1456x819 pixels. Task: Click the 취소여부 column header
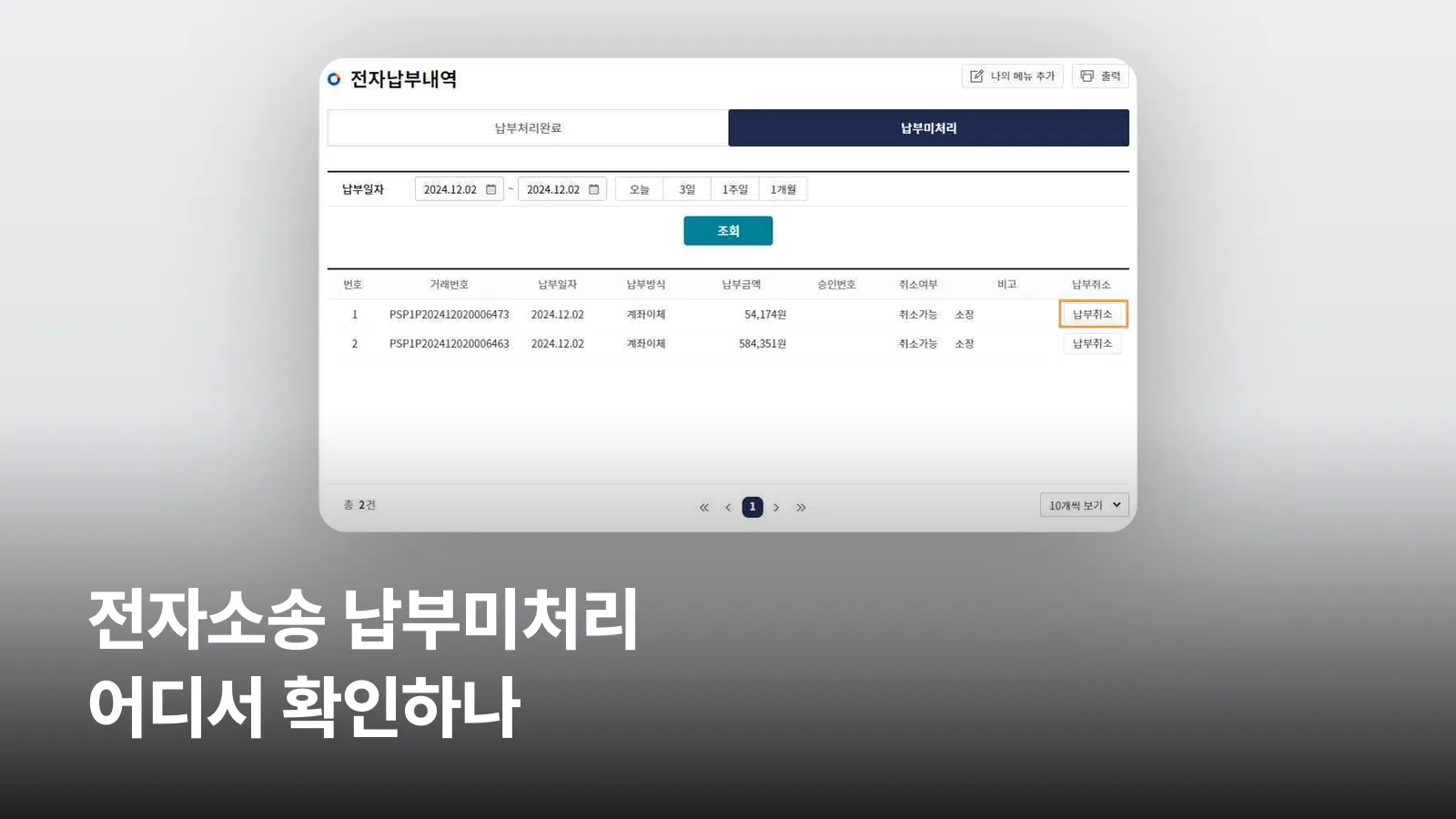pyautogui.click(x=918, y=285)
